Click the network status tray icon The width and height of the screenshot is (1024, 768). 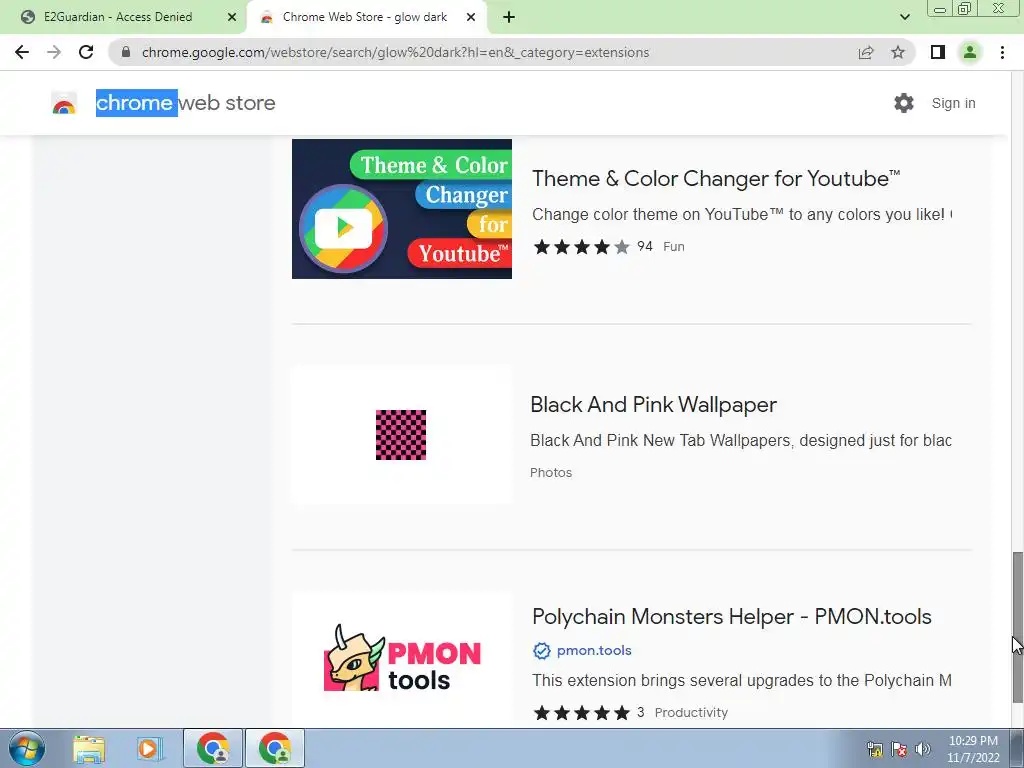point(874,749)
